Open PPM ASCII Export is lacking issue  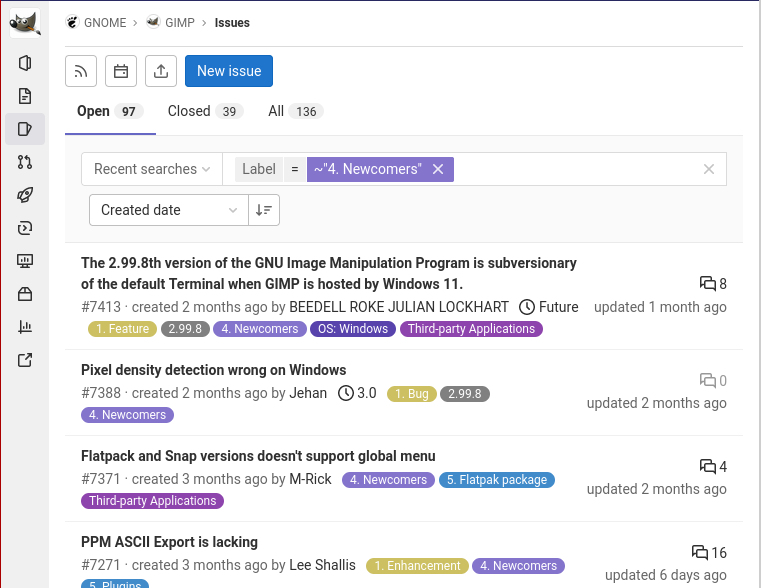[169, 542]
